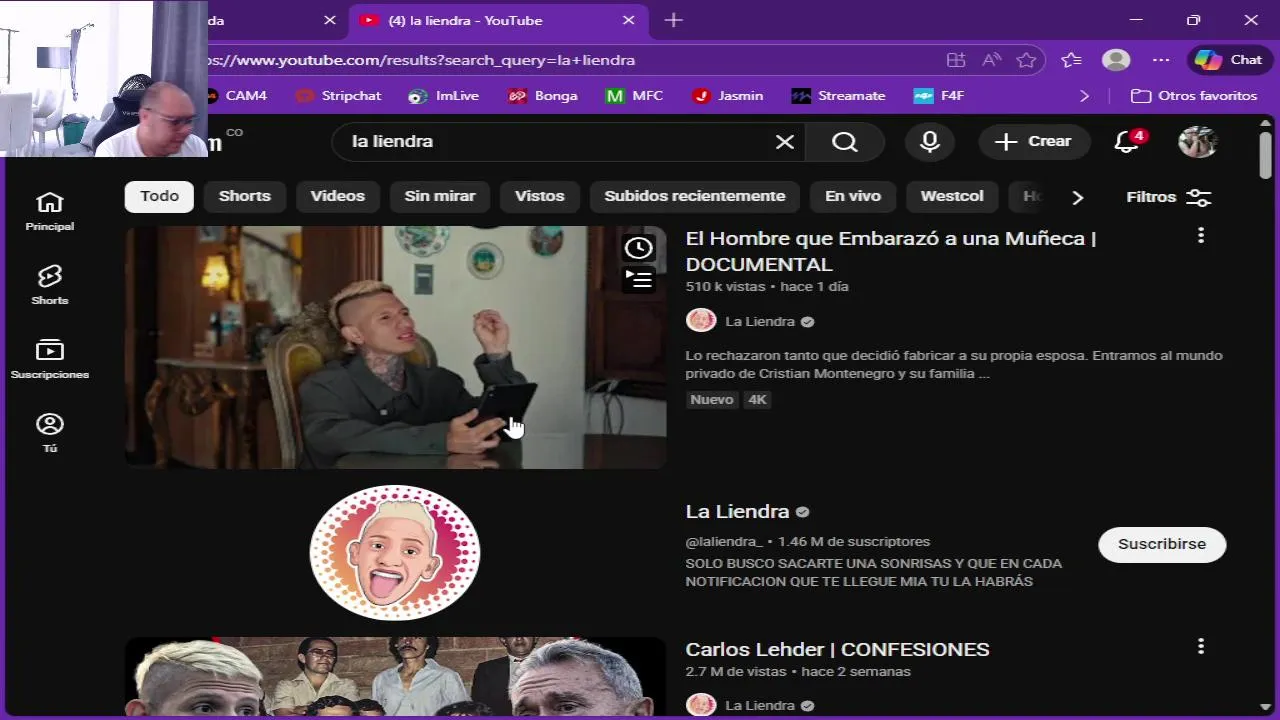Open the Carlos Lehder CONFESIONES title
Image resolution: width=1280 pixels, height=720 pixels.
[837, 649]
